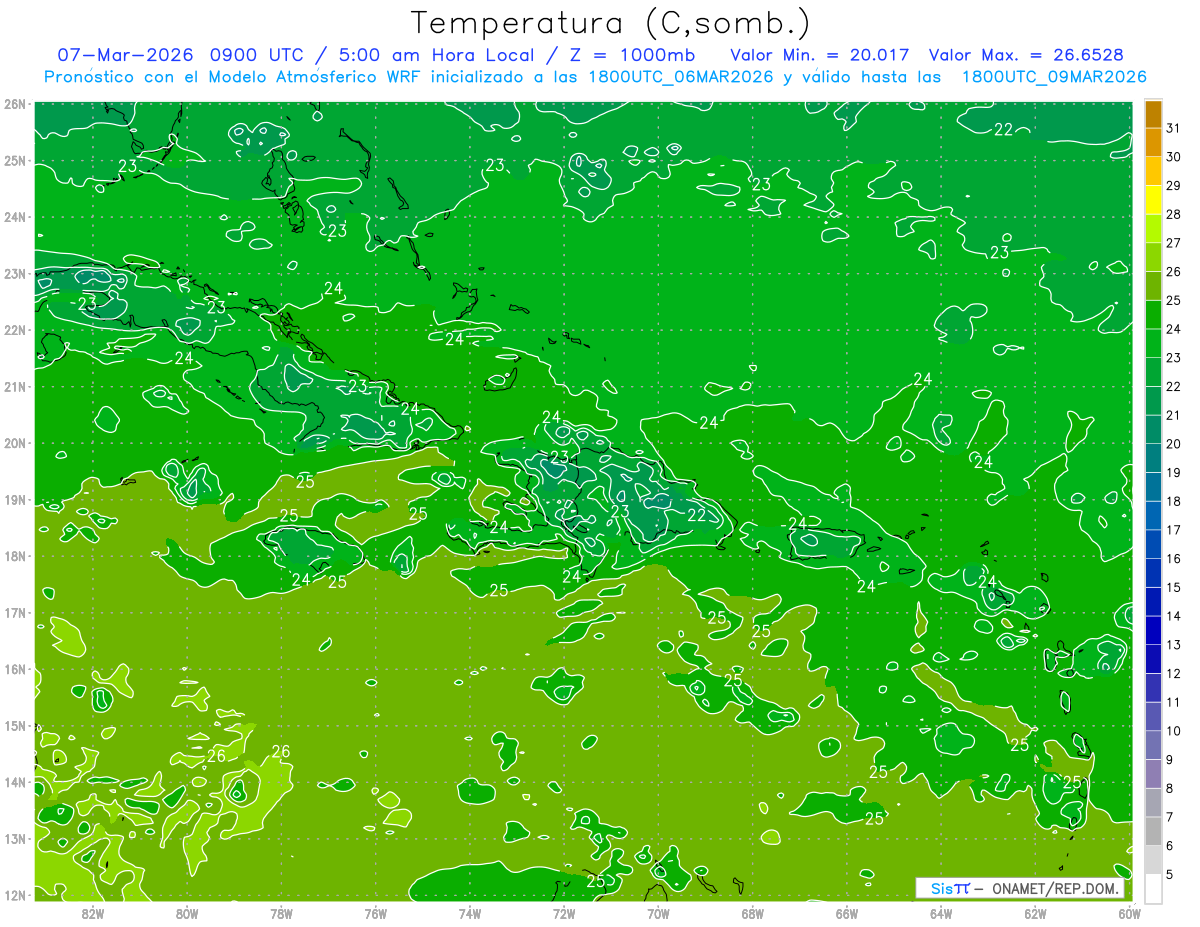Image resolution: width=1200 pixels, height=927 pixels.
Task: Select the 72W longitude axis label
Action: (564, 913)
